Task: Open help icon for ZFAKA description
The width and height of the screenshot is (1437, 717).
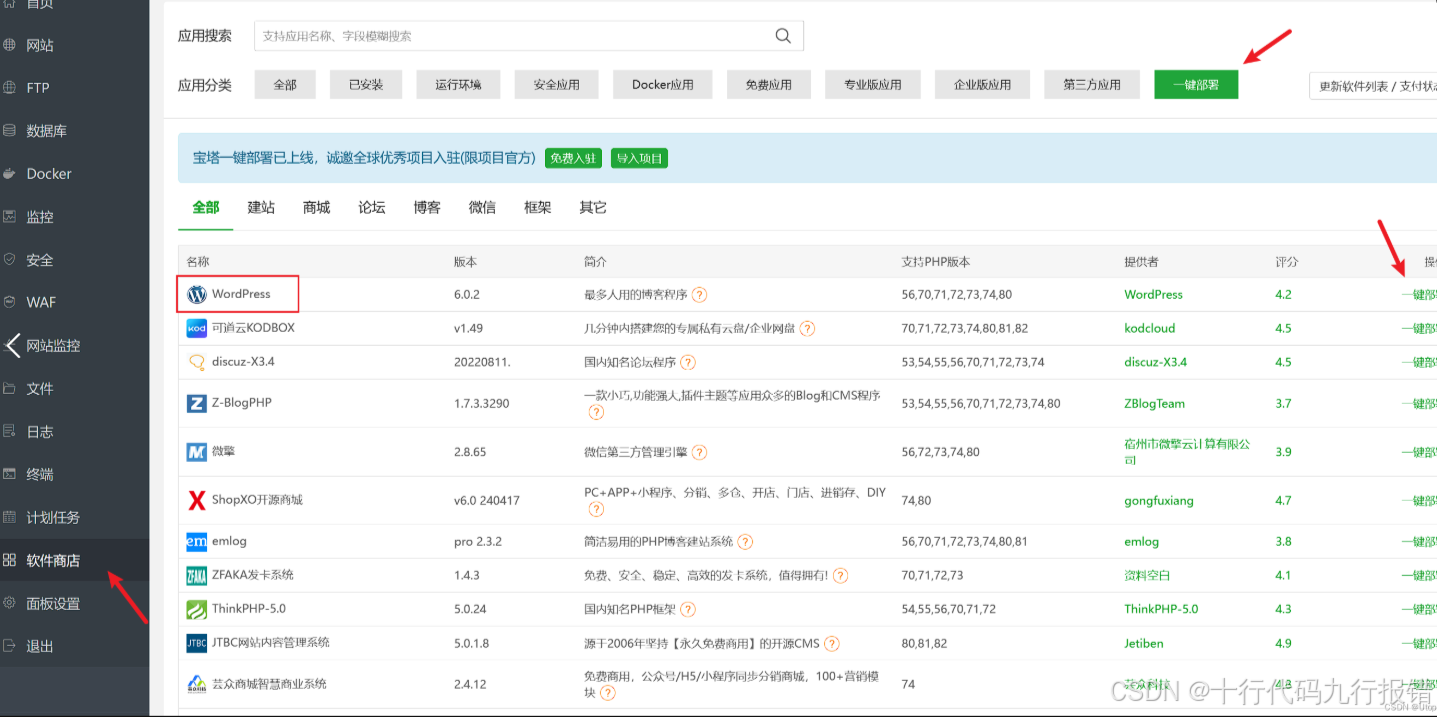Action: (840, 575)
